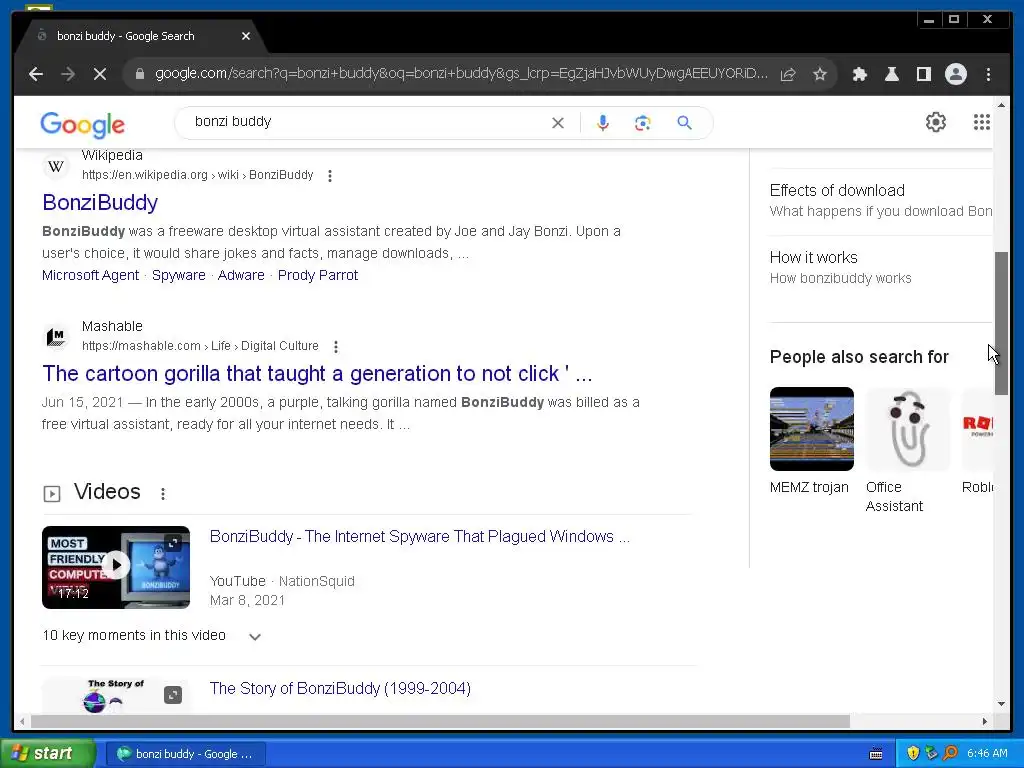The image size is (1024, 768).
Task: Open the Google apps grid
Action: coord(982,122)
